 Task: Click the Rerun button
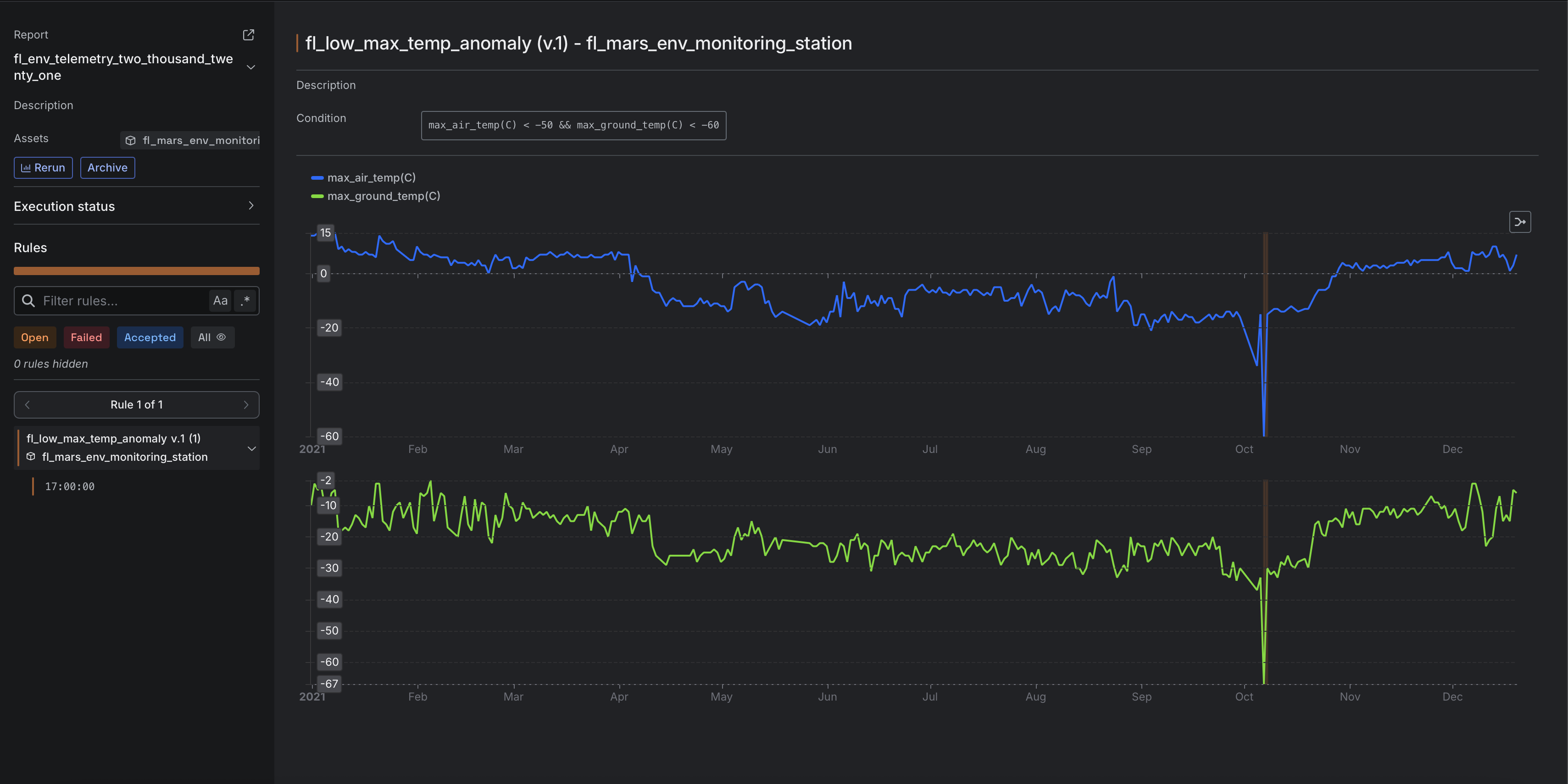point(43,168)
